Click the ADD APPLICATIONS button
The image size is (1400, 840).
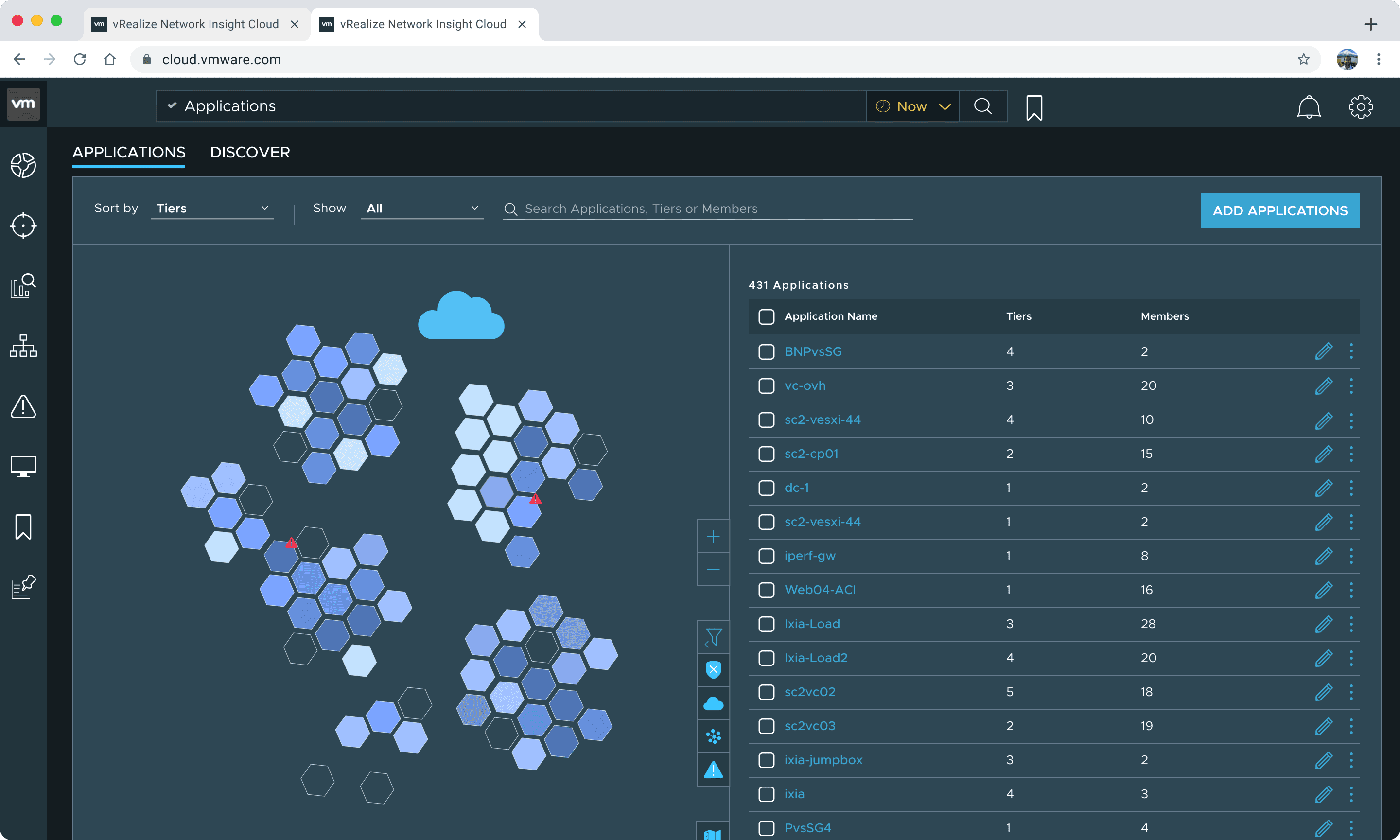point(1280,211)
